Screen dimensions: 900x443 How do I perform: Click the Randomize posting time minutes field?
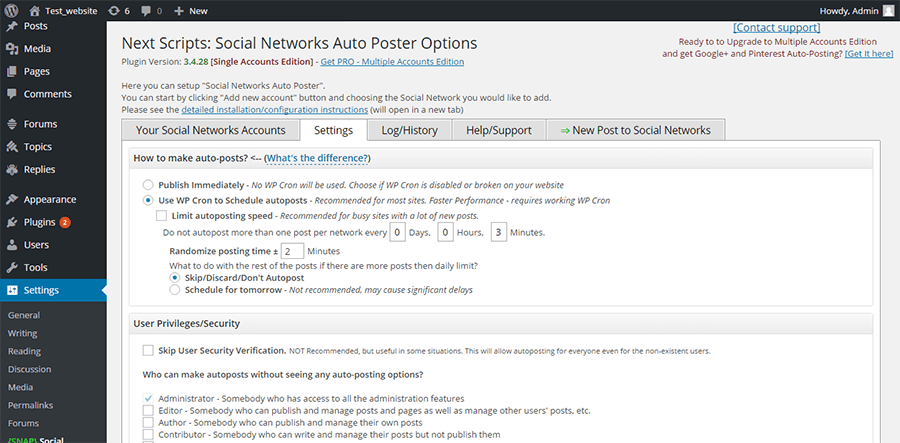click(x=292, y=251)
